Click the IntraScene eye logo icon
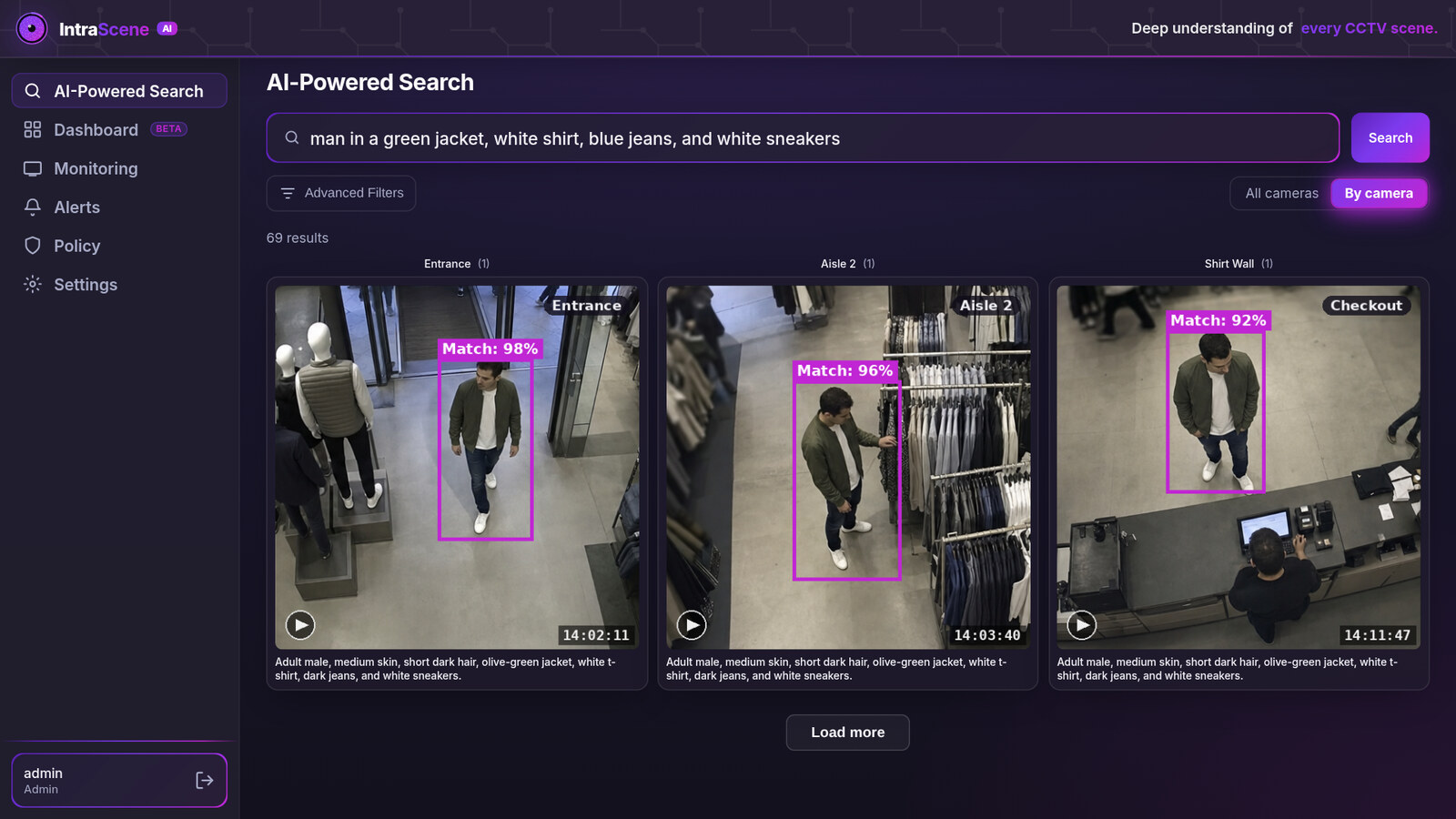 tap(32, 28)
